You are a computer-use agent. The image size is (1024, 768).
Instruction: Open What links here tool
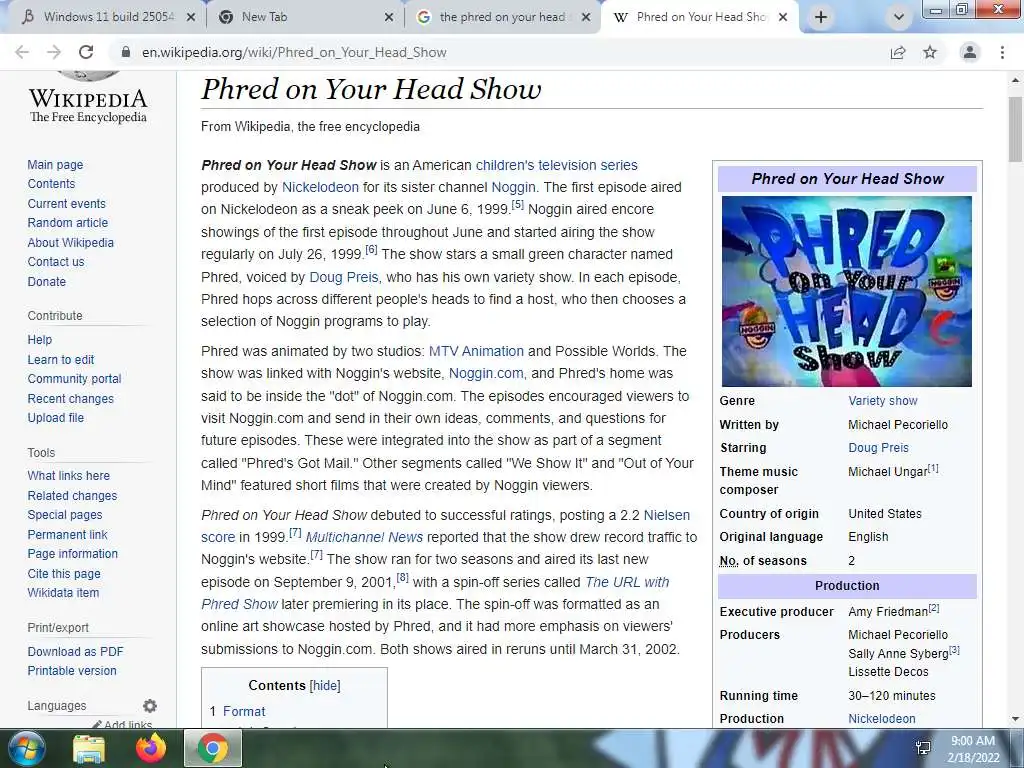(69, 475)
